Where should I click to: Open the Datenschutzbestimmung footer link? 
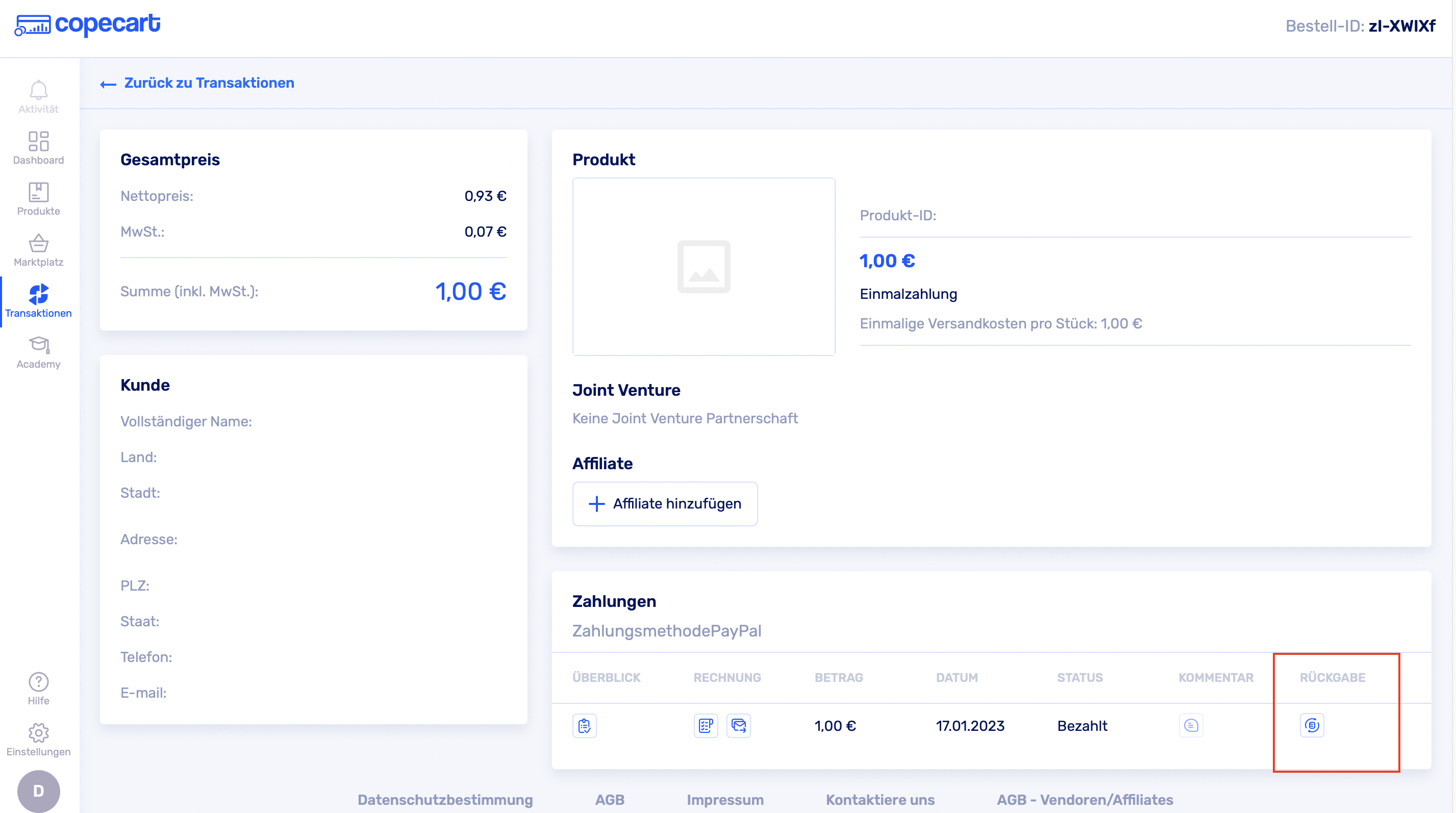445,799
